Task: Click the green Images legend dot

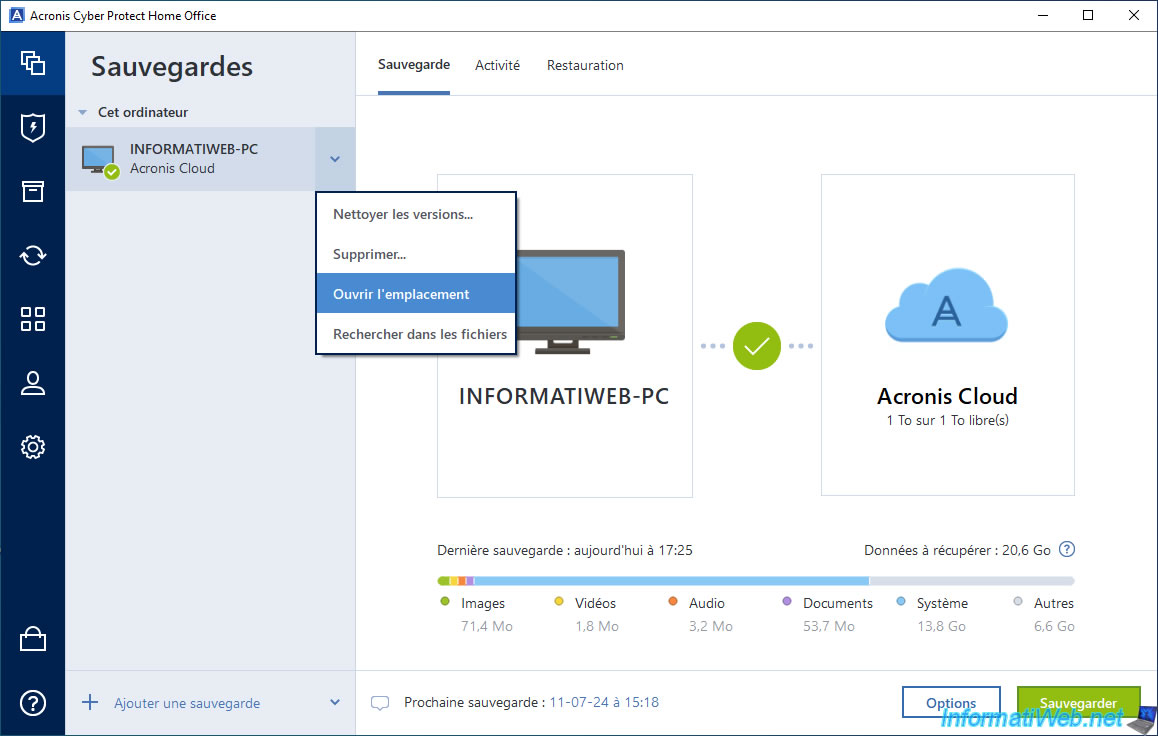Action: tap(445, 602)
